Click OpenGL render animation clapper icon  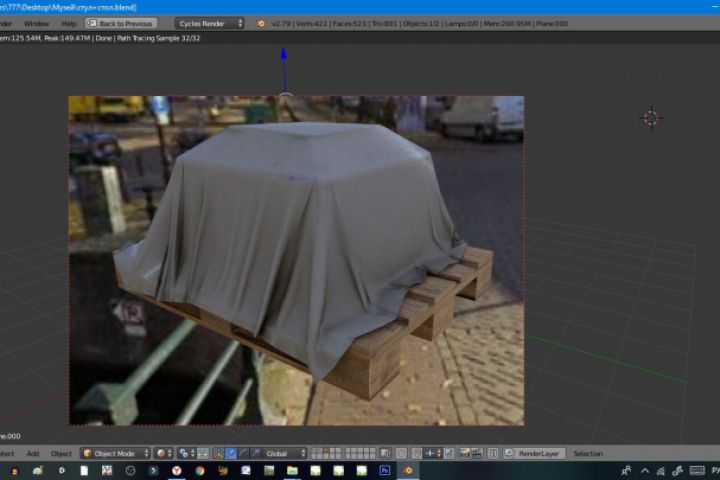tap(477, 453)
